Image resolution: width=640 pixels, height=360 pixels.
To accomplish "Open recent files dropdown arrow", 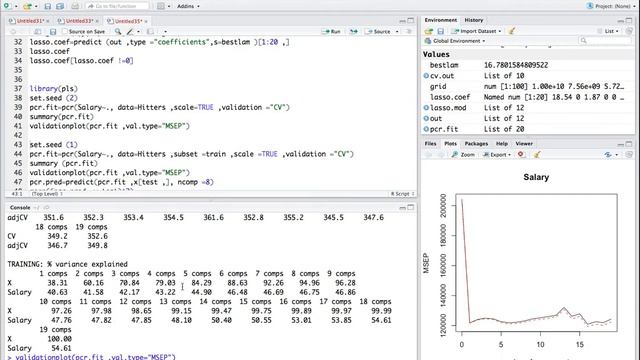I will [36, 6].
